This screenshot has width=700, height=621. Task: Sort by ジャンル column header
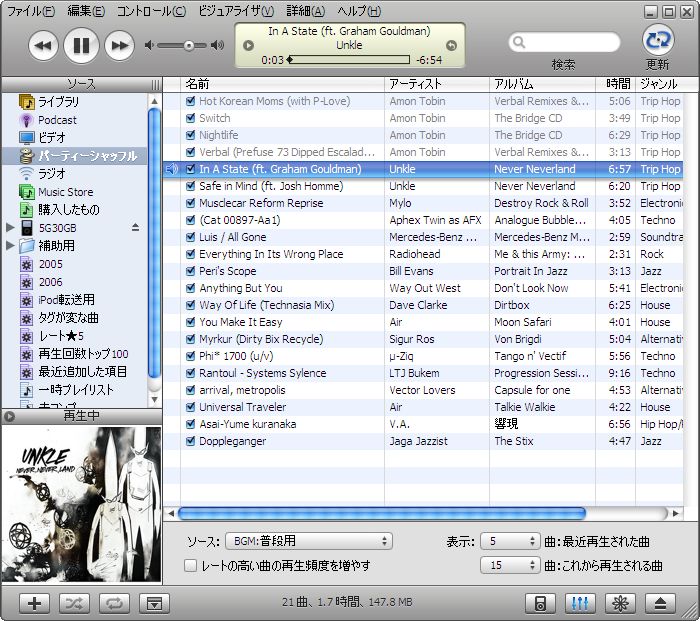tap(660, 84)
